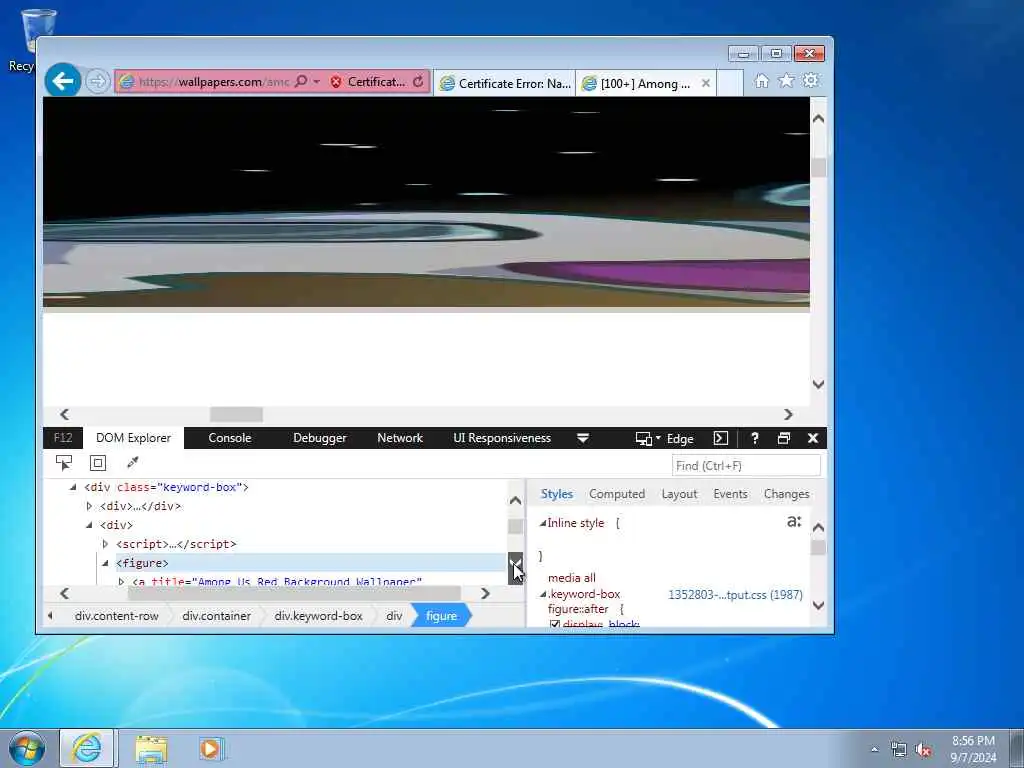
Task: Click the Edge document mode label
Action: [680, 439]
